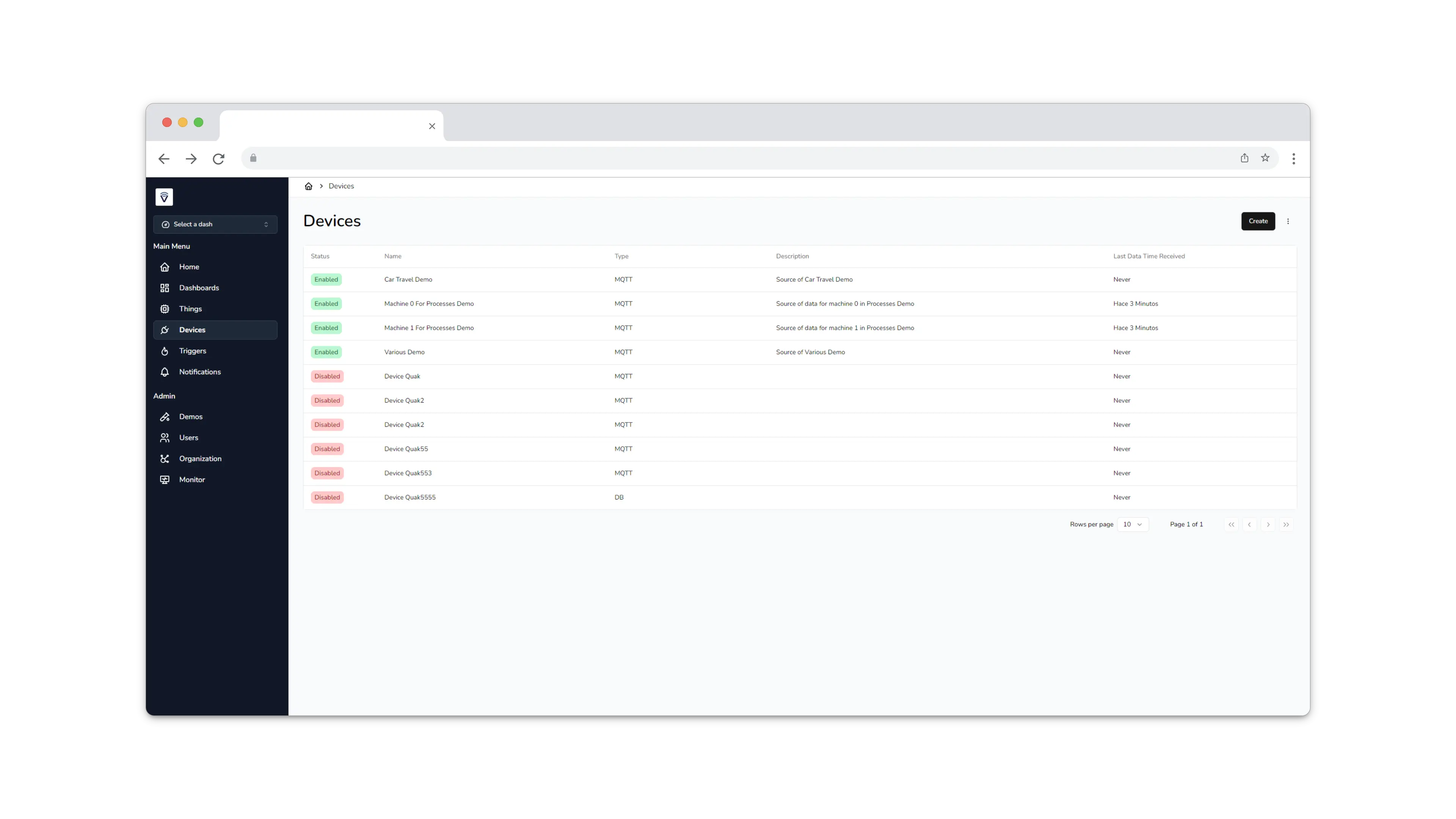1456x819 pixels.
Task: Expand the Rows per page selector
Action: point(1133,524)
